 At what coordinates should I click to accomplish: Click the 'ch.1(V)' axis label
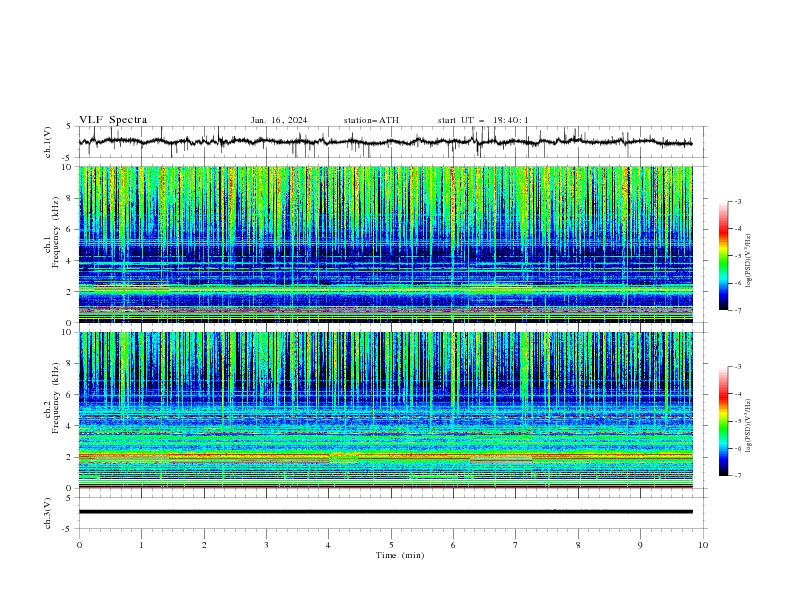48,142
